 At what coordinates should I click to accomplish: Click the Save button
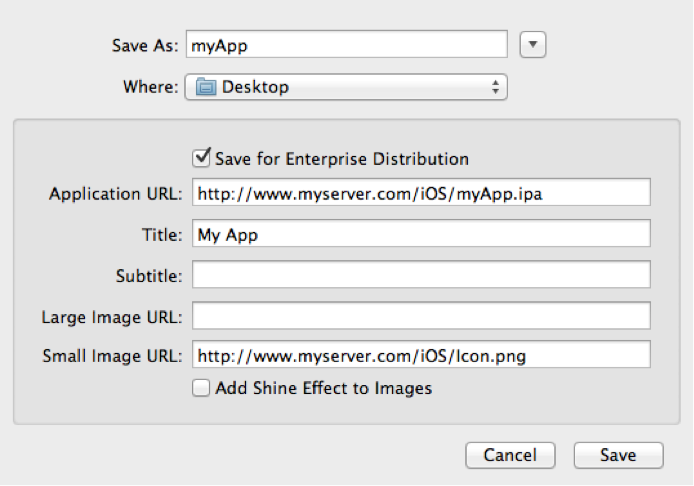click(x=618, y=455)
